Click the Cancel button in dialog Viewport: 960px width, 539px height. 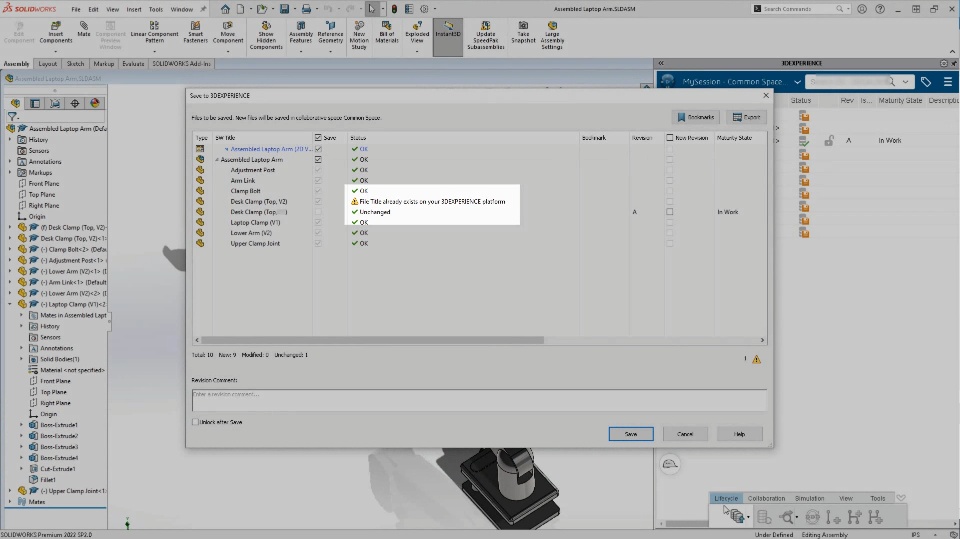click(x=685, y=434)
